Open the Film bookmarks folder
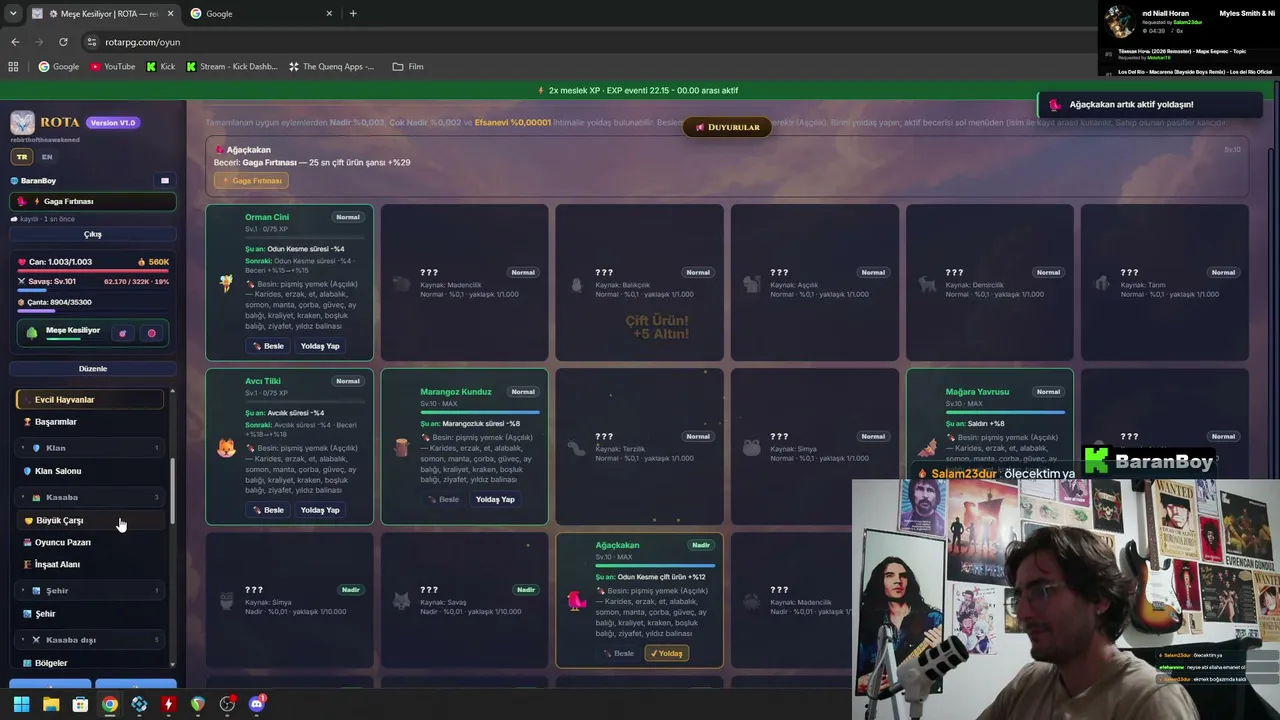The width and height of the screenshot is (1280, 720). pos(408,67)
